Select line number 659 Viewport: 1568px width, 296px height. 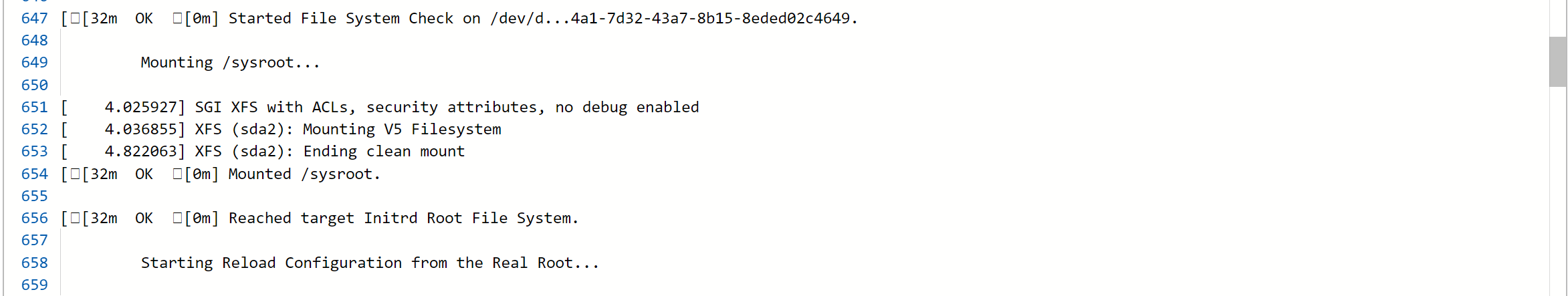point(34,285)
